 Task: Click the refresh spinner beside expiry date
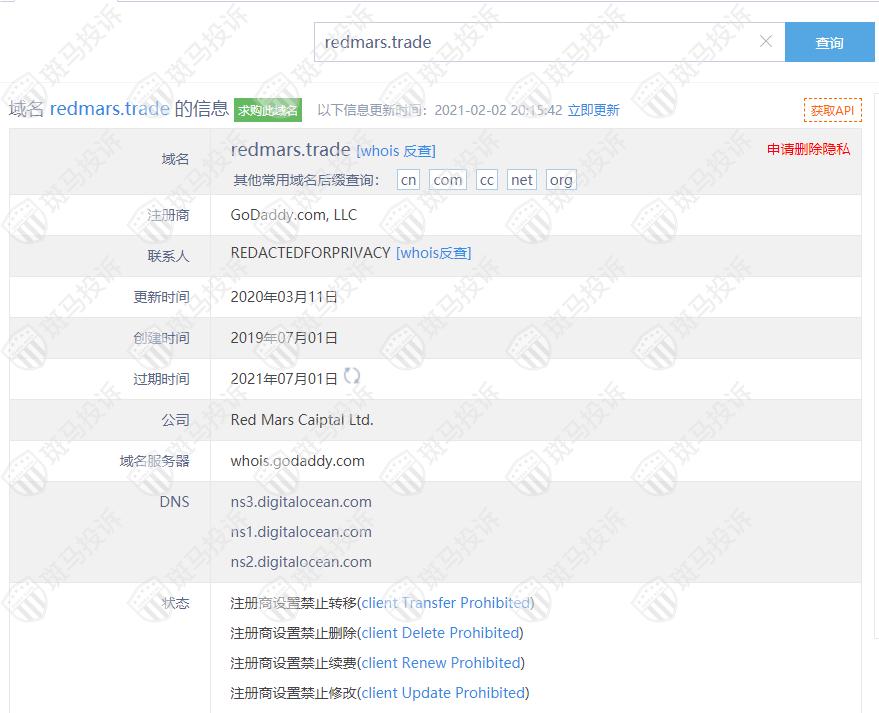(351, 376)
